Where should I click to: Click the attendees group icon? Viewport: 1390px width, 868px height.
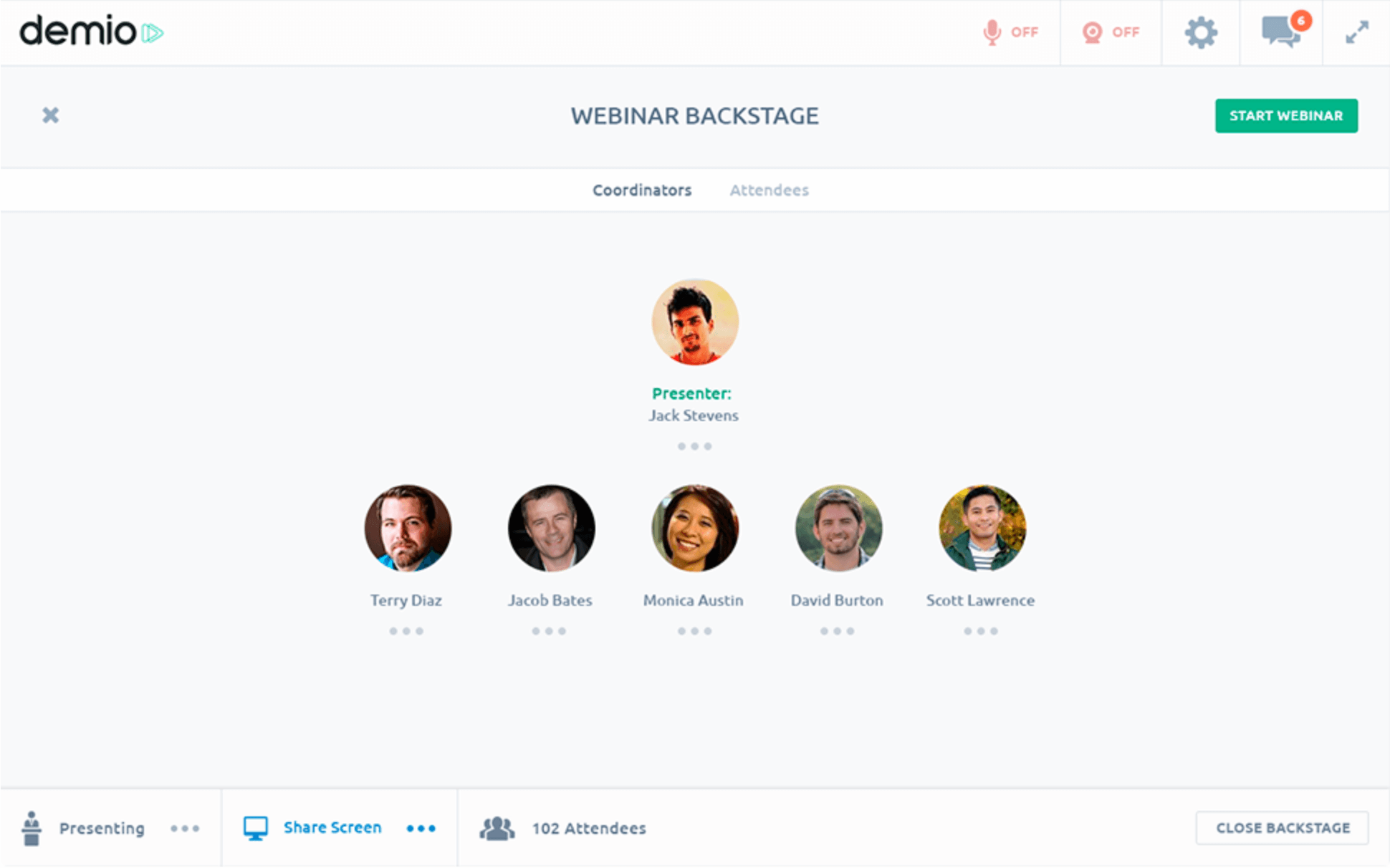click(497, 828)
